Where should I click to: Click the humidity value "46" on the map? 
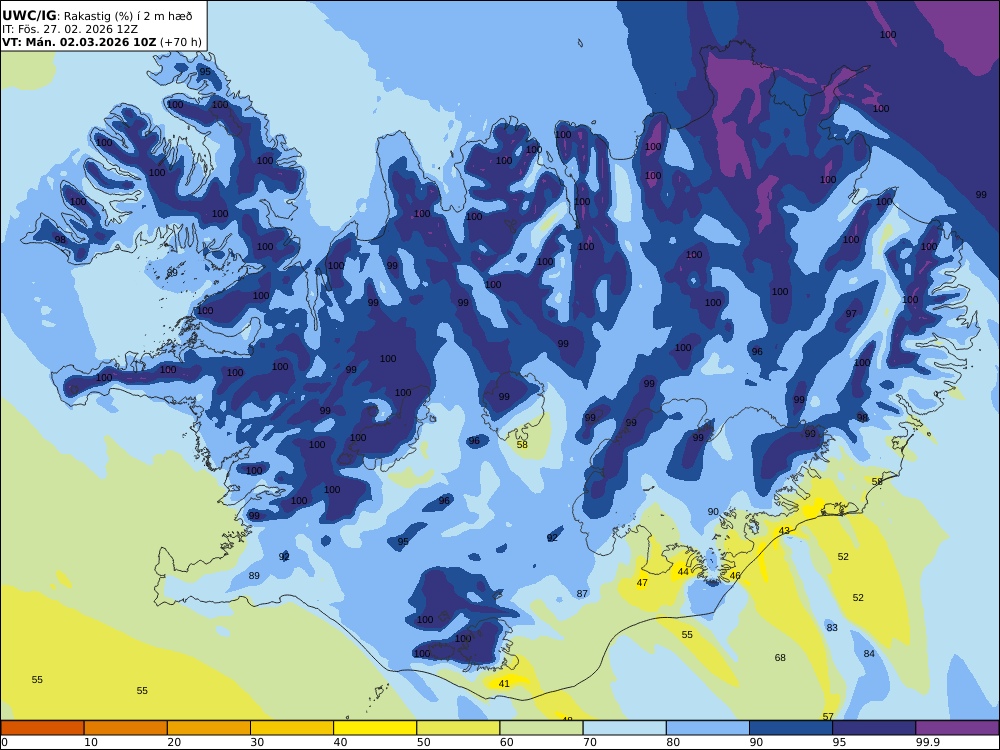point(735,575)
